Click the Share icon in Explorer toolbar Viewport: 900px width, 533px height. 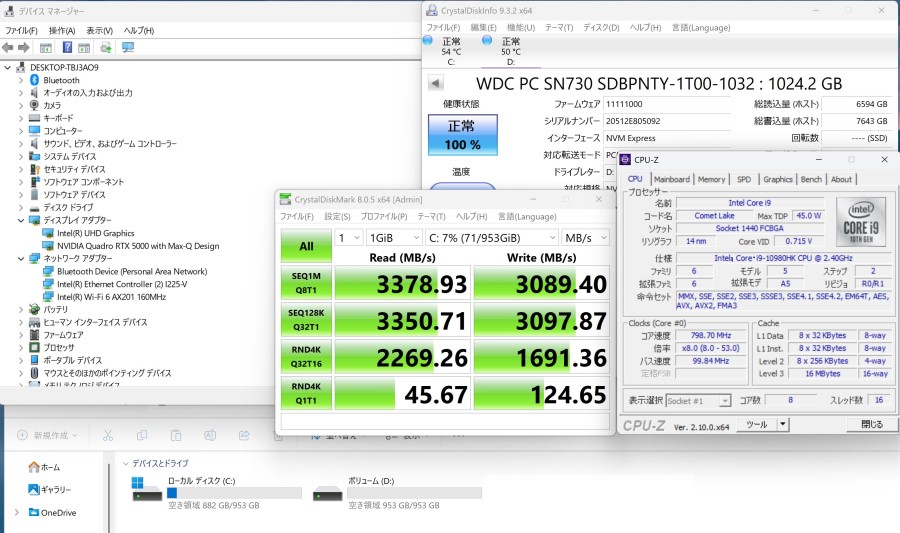(244, 435)
